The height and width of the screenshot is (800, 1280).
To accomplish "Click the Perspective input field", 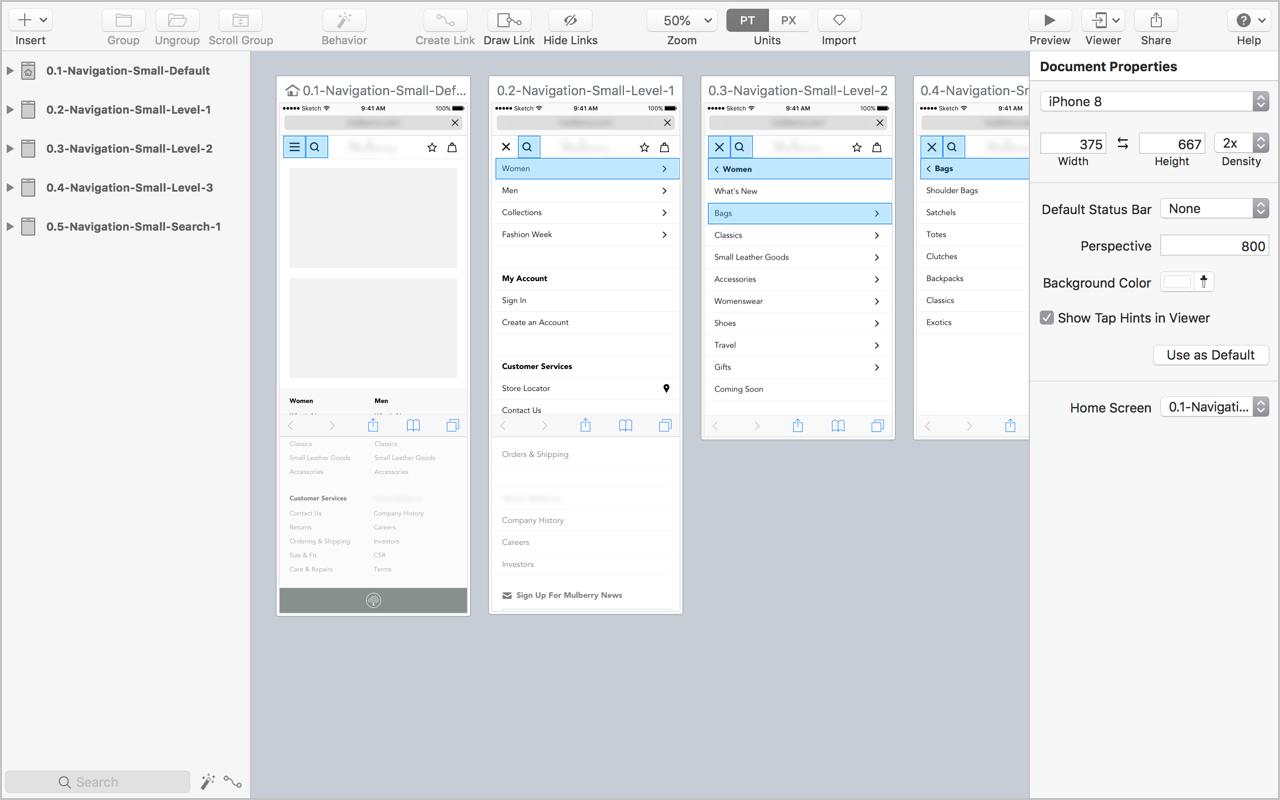I will tap(1214, 246).
